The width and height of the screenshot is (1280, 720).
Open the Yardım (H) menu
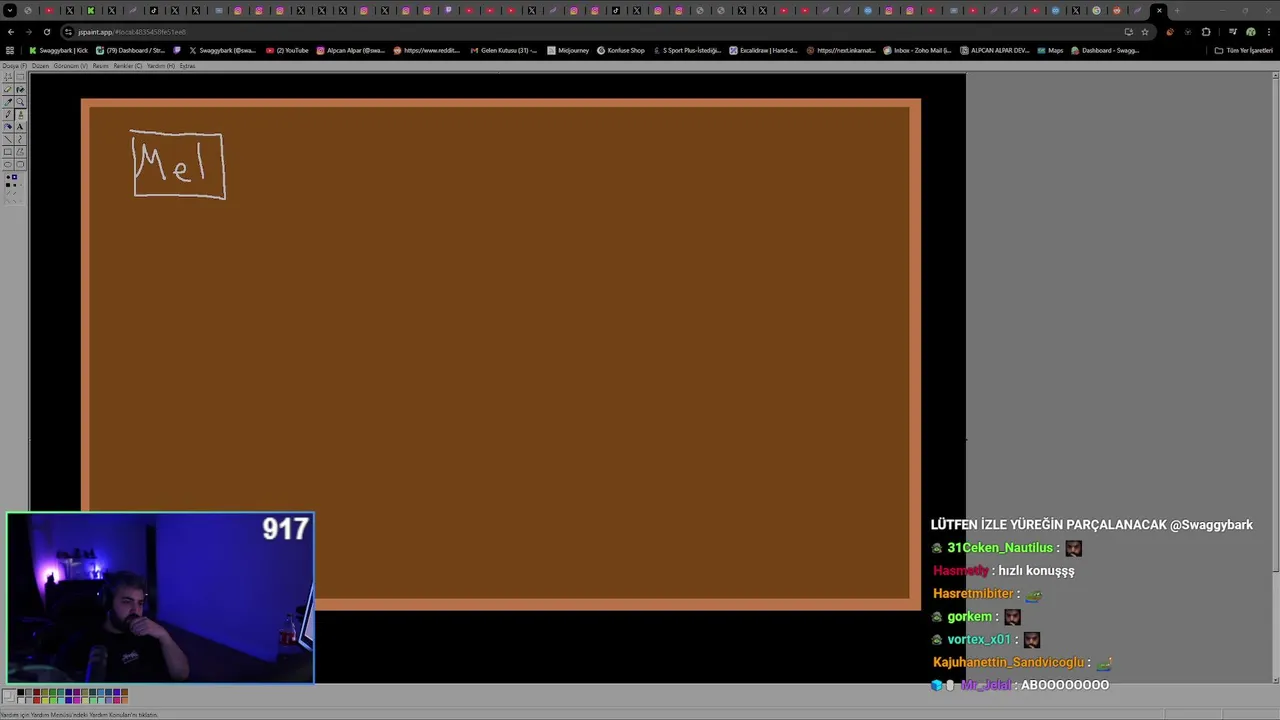click(160, 66)
